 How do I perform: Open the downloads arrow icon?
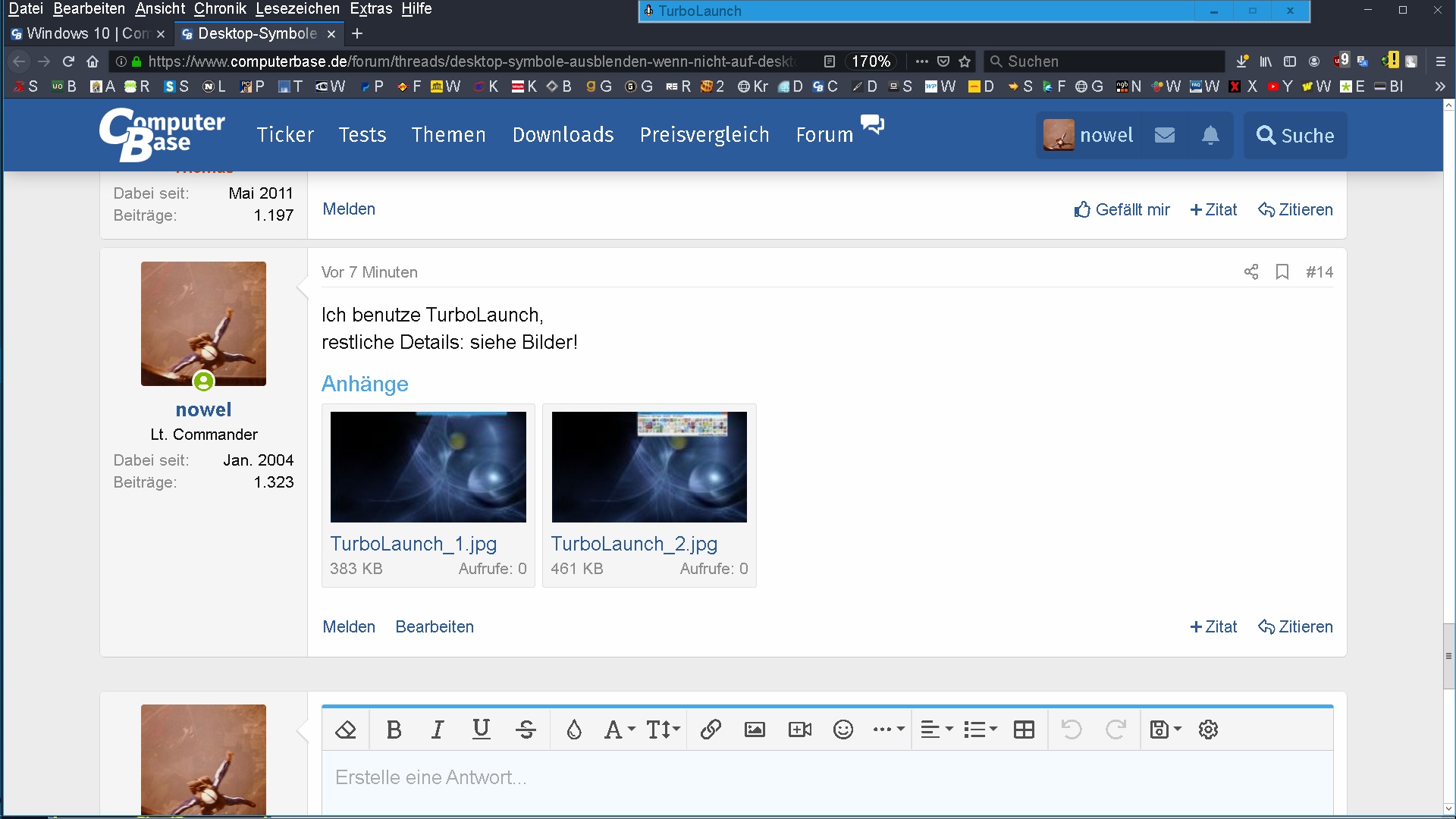(1242, 61)
